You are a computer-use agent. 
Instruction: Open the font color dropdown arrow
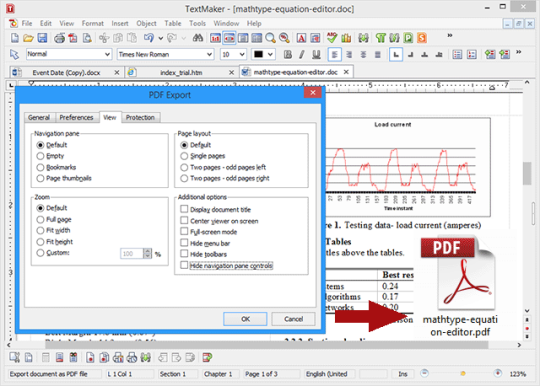coord(271,54)
